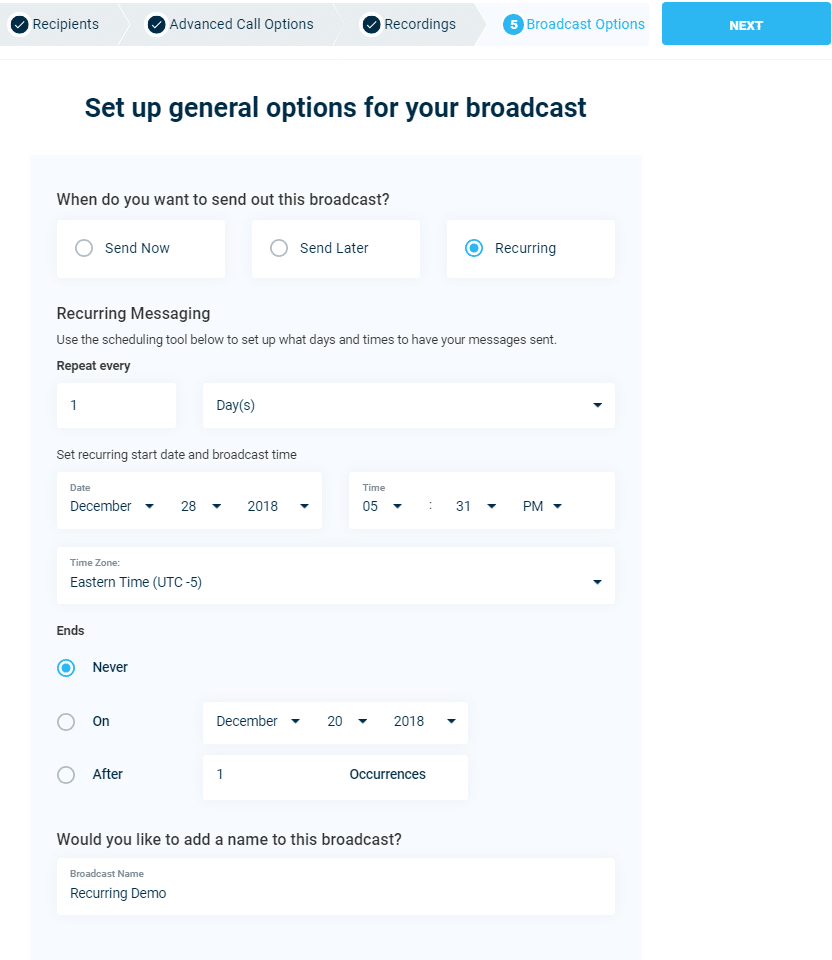Click the Advanced Call Options checkmark icon
Viewport: 832px width, 960px height.
tap(156, 24)
